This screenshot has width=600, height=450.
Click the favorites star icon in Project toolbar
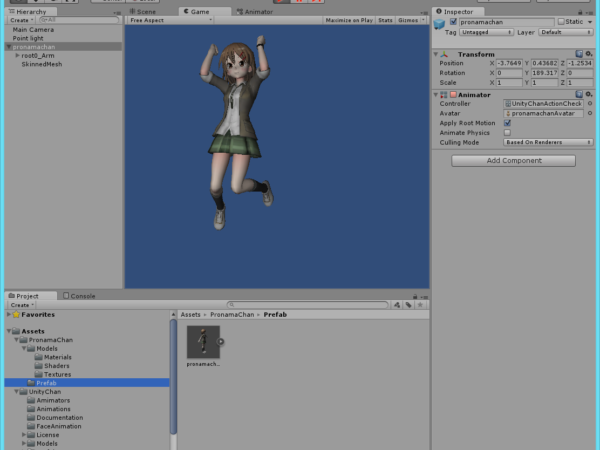pos(420,305)
